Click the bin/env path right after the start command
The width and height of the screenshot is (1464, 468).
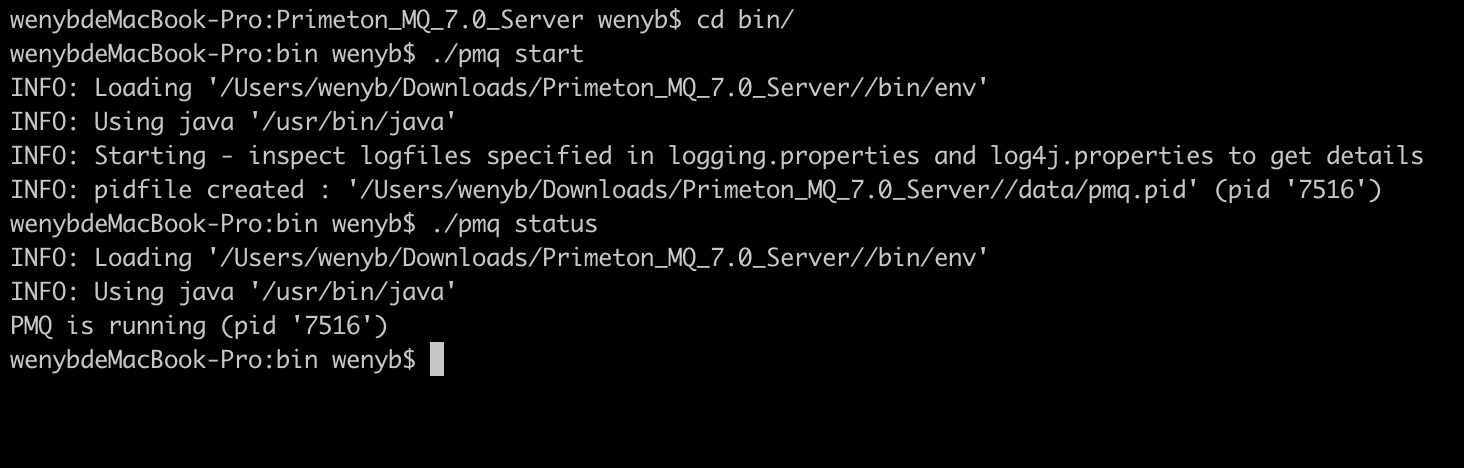(598, 88)
